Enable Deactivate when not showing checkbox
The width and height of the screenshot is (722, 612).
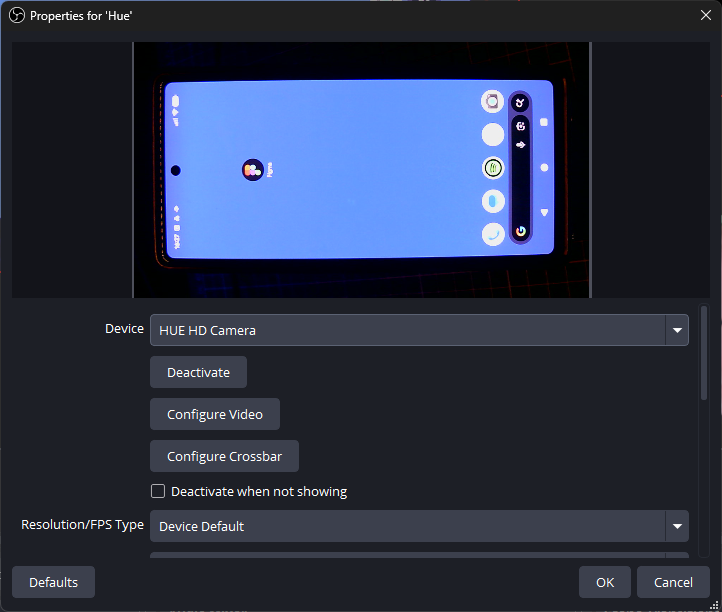(x=158, y=491)
